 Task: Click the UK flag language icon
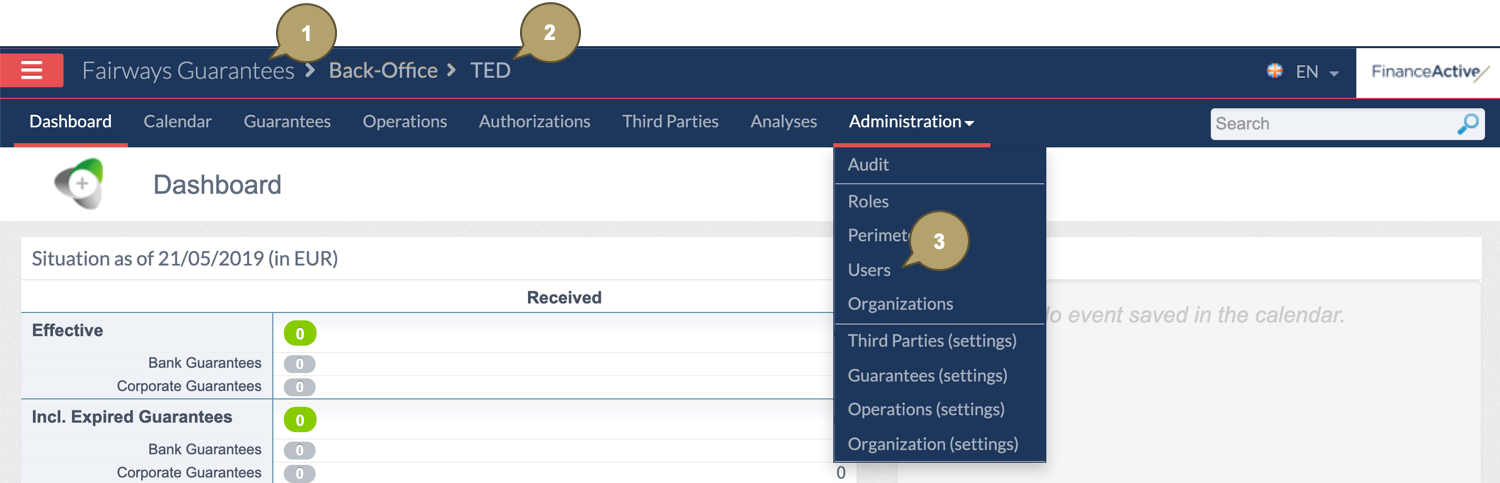tap(1275, 71)
